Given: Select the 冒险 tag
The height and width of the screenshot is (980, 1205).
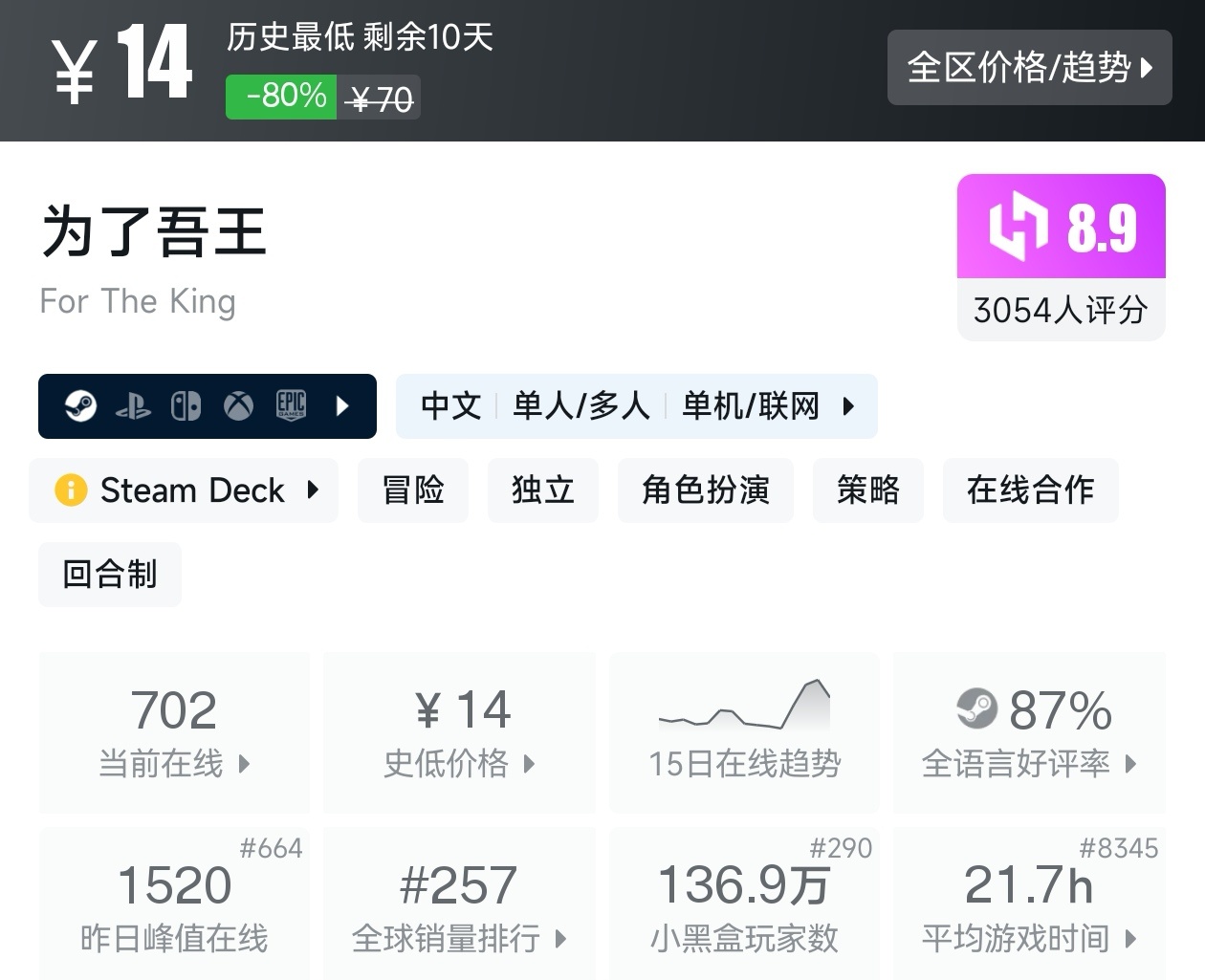Looking at the screenshot, I should (x=413, y=490).
